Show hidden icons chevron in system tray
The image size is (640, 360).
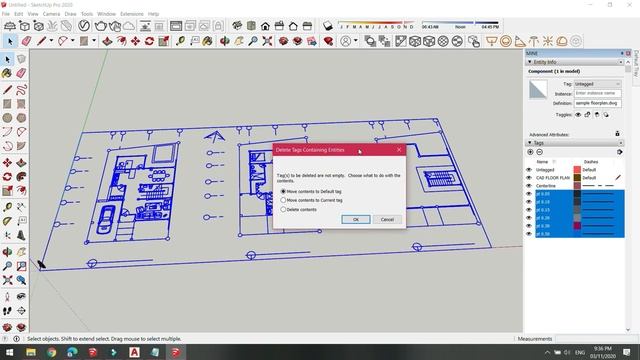pos(547,352)
